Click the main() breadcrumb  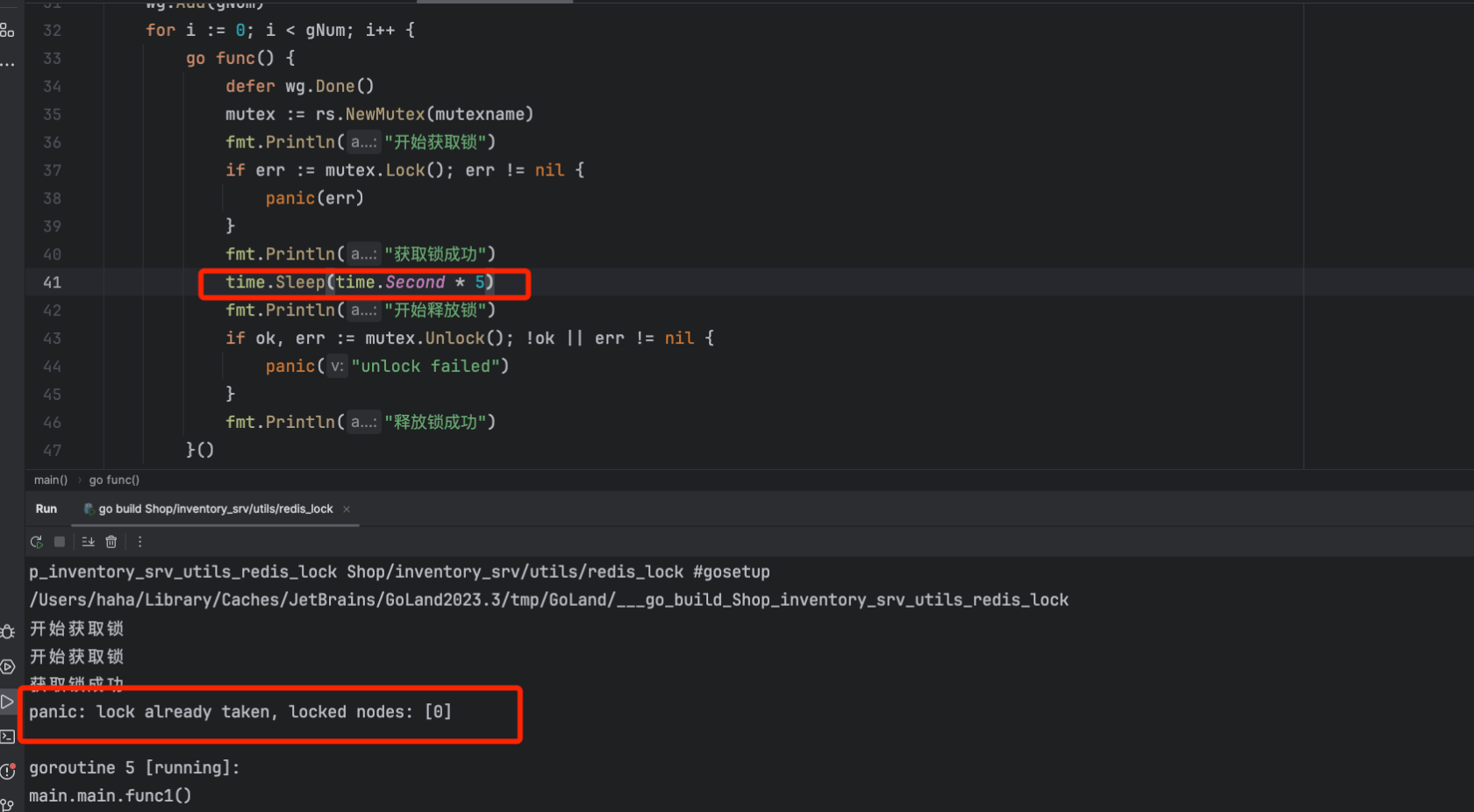coord(51,480)
